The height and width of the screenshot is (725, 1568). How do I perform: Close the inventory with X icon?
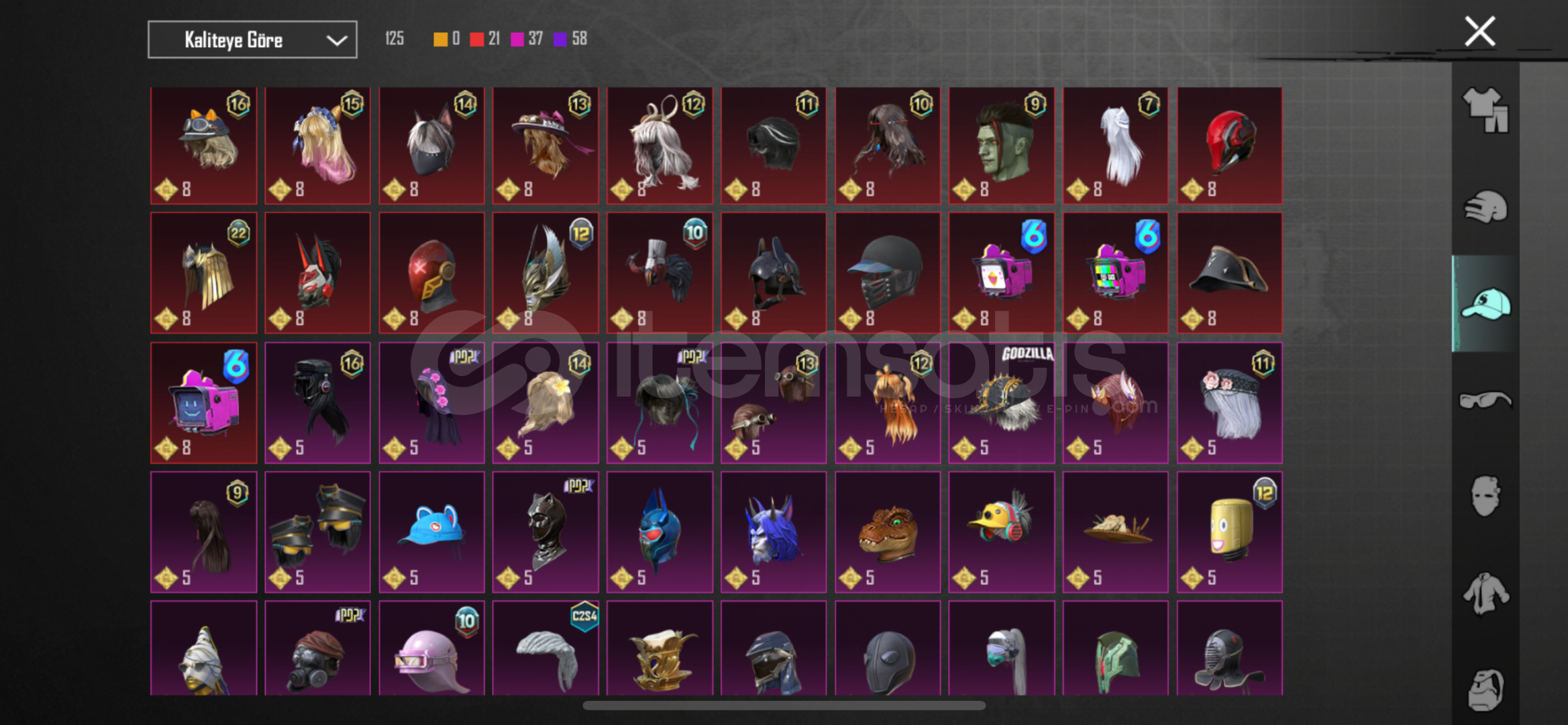[1479, 32]
